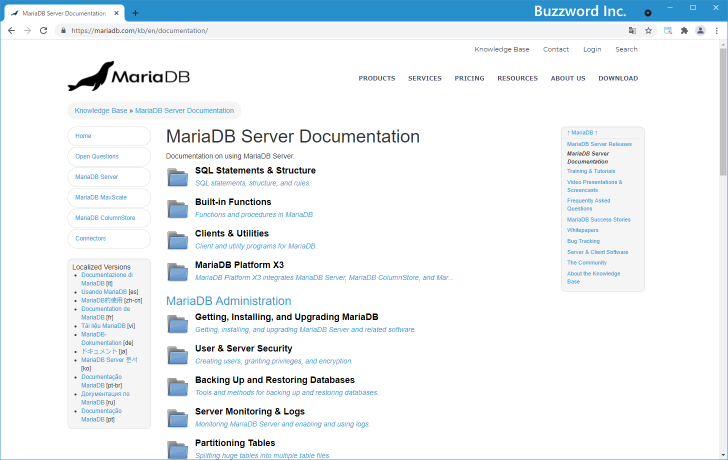Click the Login link at top
728x460 pixels.
pyautogui.click(x=592, y=49)
